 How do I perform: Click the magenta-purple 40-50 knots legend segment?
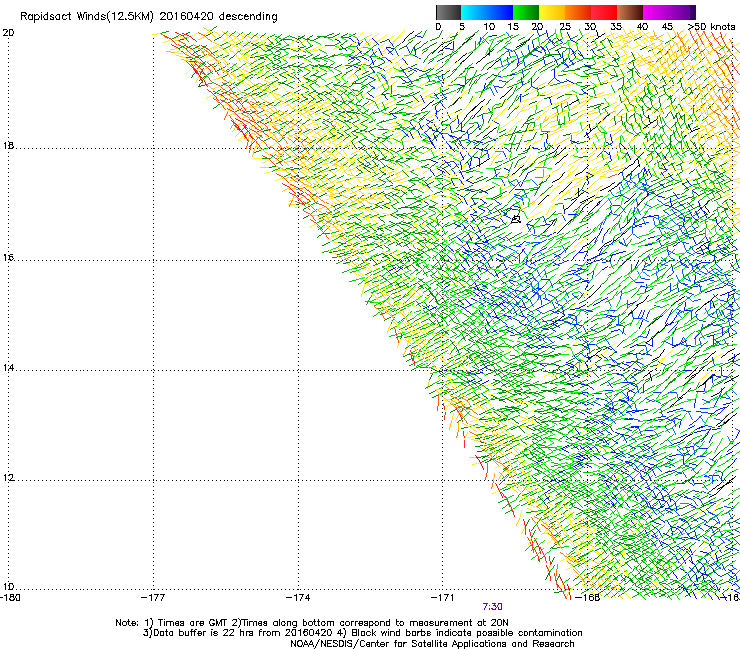(669, 12)
